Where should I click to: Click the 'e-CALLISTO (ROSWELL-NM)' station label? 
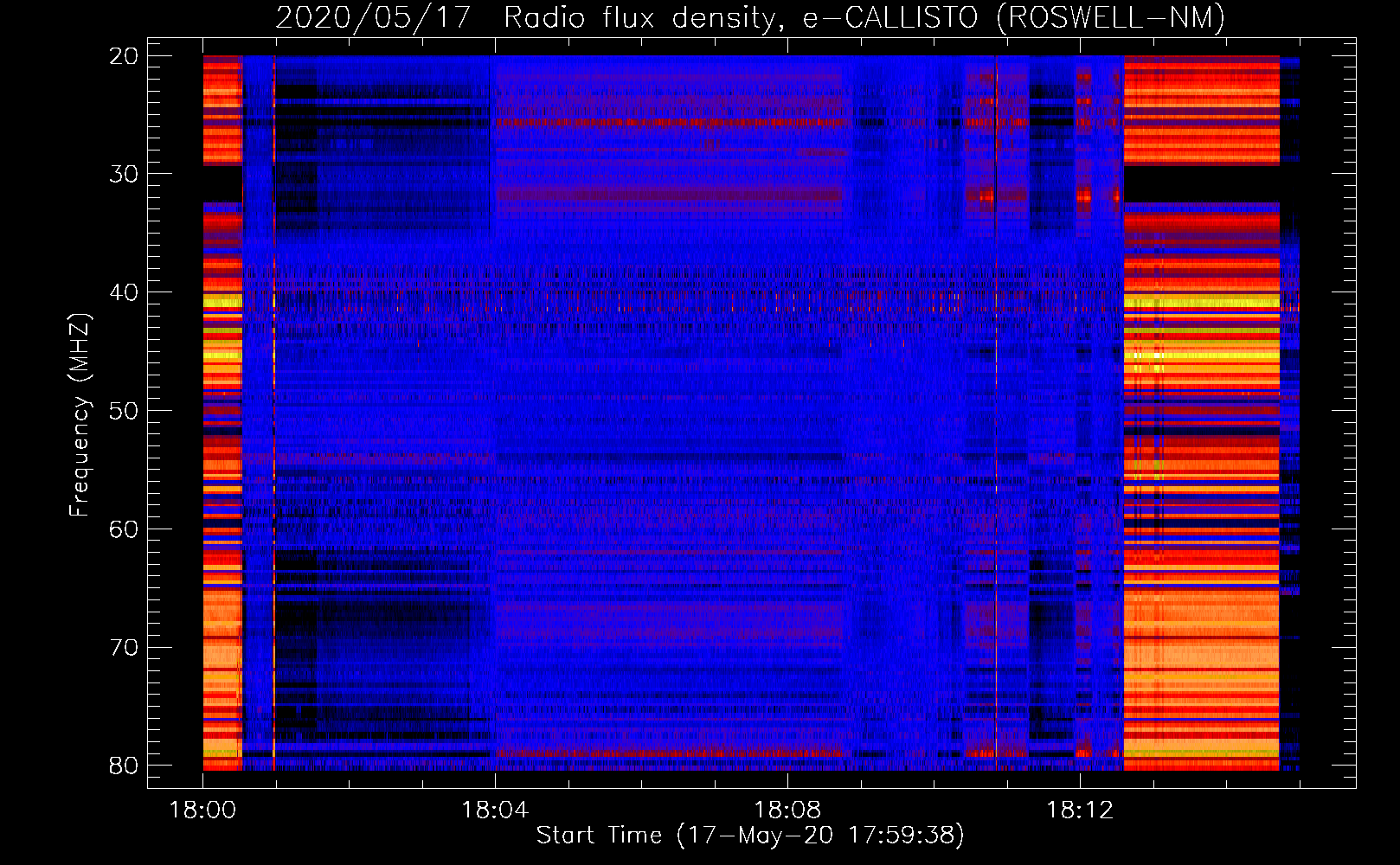1014,18
